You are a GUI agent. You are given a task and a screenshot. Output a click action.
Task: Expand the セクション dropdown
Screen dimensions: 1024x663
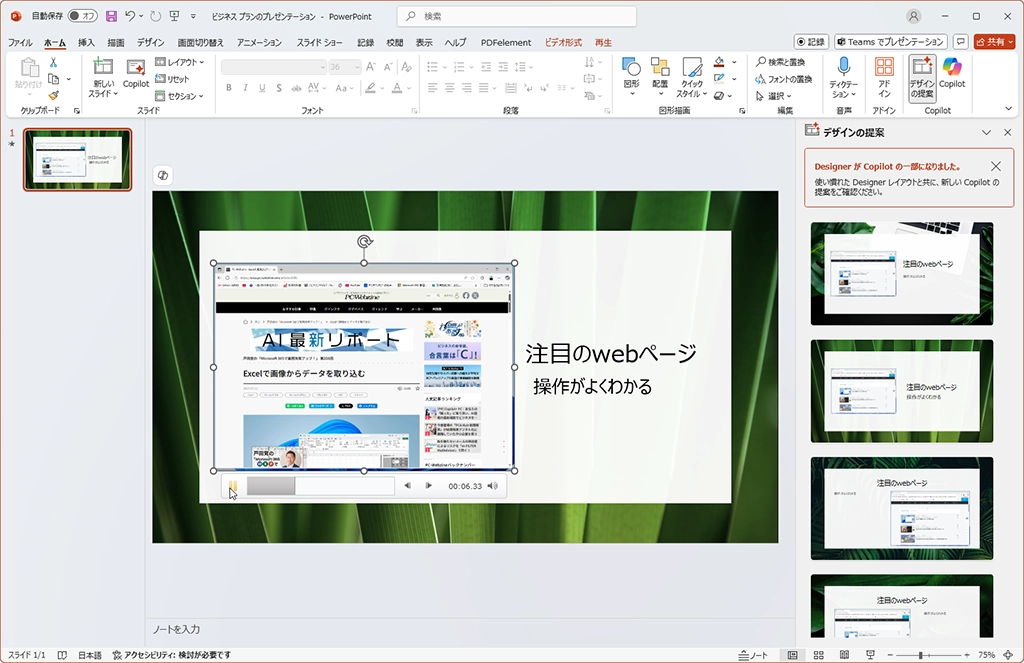pyautogui.click(x=180, y=96)
